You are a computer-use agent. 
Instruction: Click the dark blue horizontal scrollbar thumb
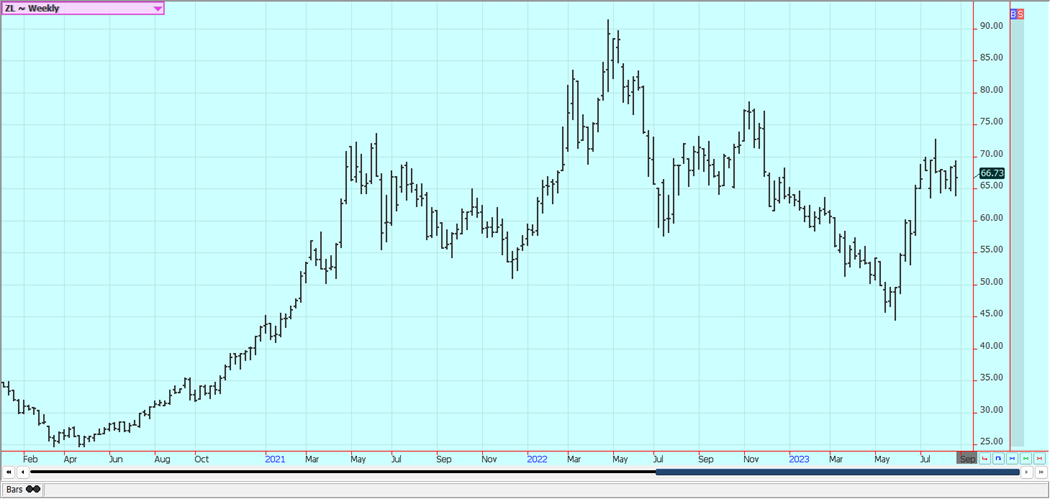[837, 472]
